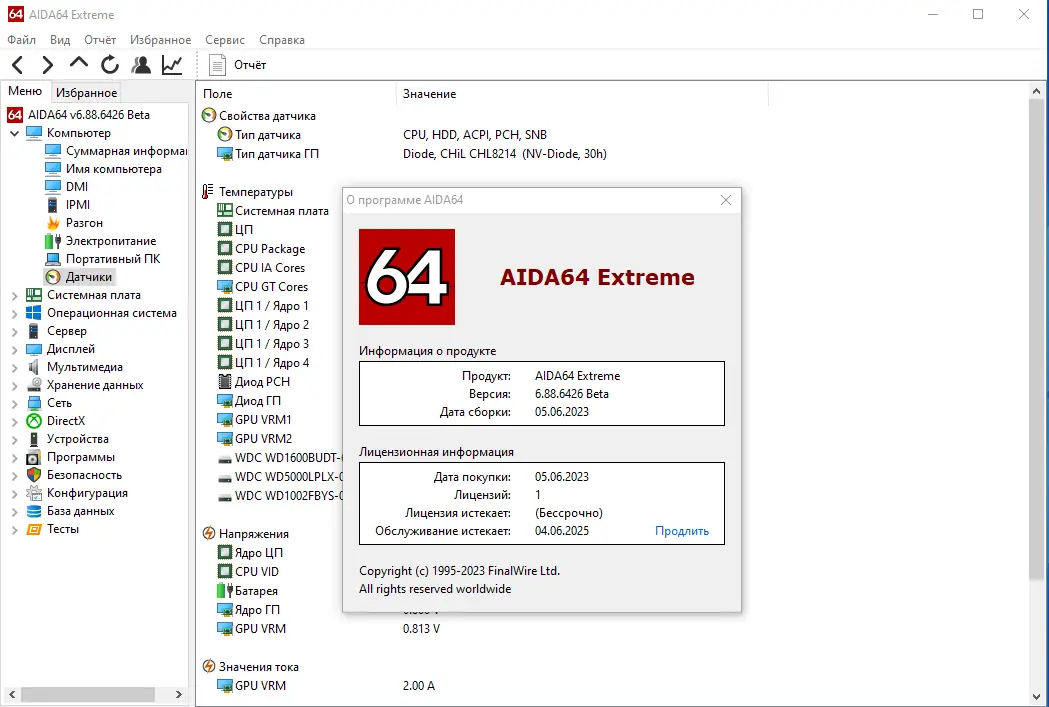1049x707 pixels.
Task: Click the main panel vertical scrollbar down arrow
Action: pyautogui.click(x=1036, y=697)
